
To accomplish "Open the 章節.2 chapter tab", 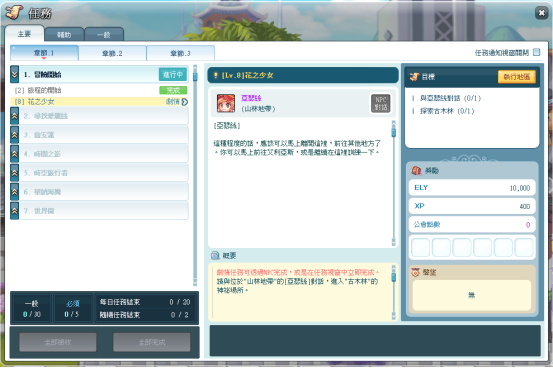I will coord(112,53).
